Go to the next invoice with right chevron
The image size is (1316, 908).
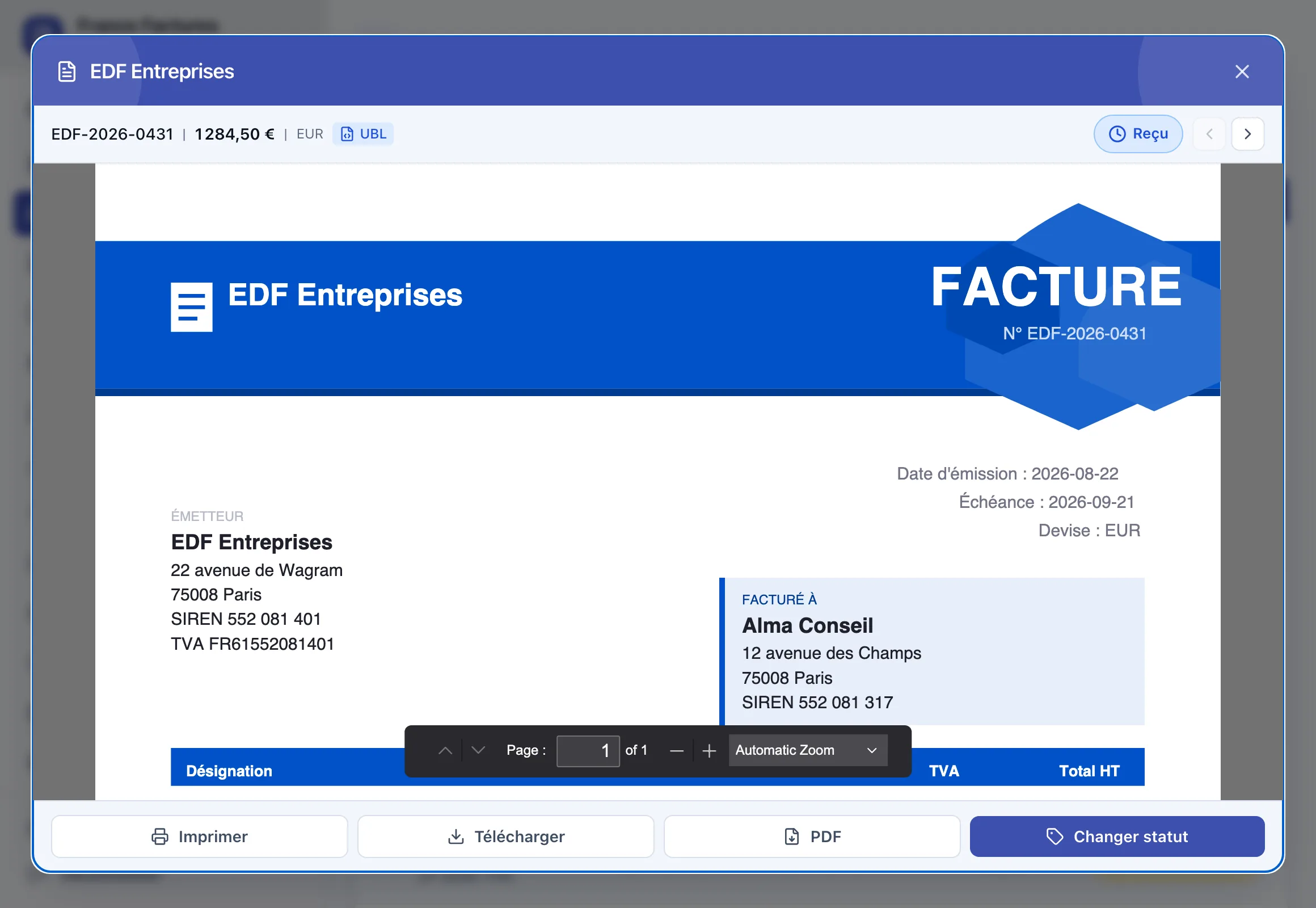(1248, 134)
